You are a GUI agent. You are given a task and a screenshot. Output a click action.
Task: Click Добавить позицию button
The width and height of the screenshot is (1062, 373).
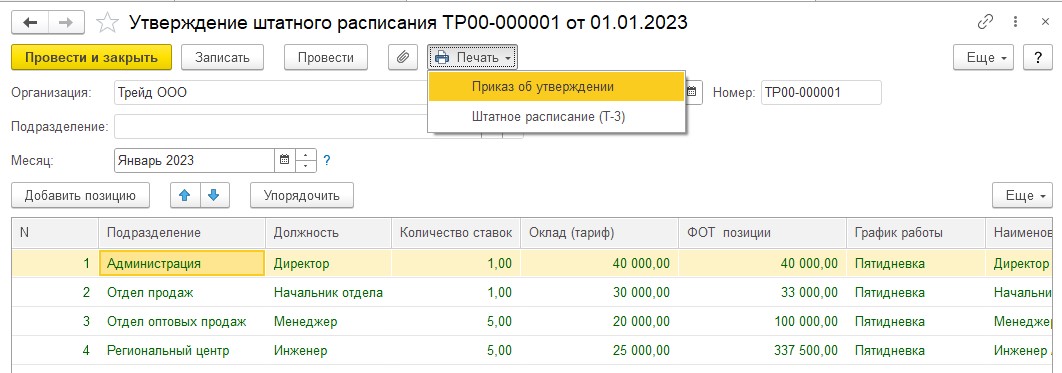point(80,196)
